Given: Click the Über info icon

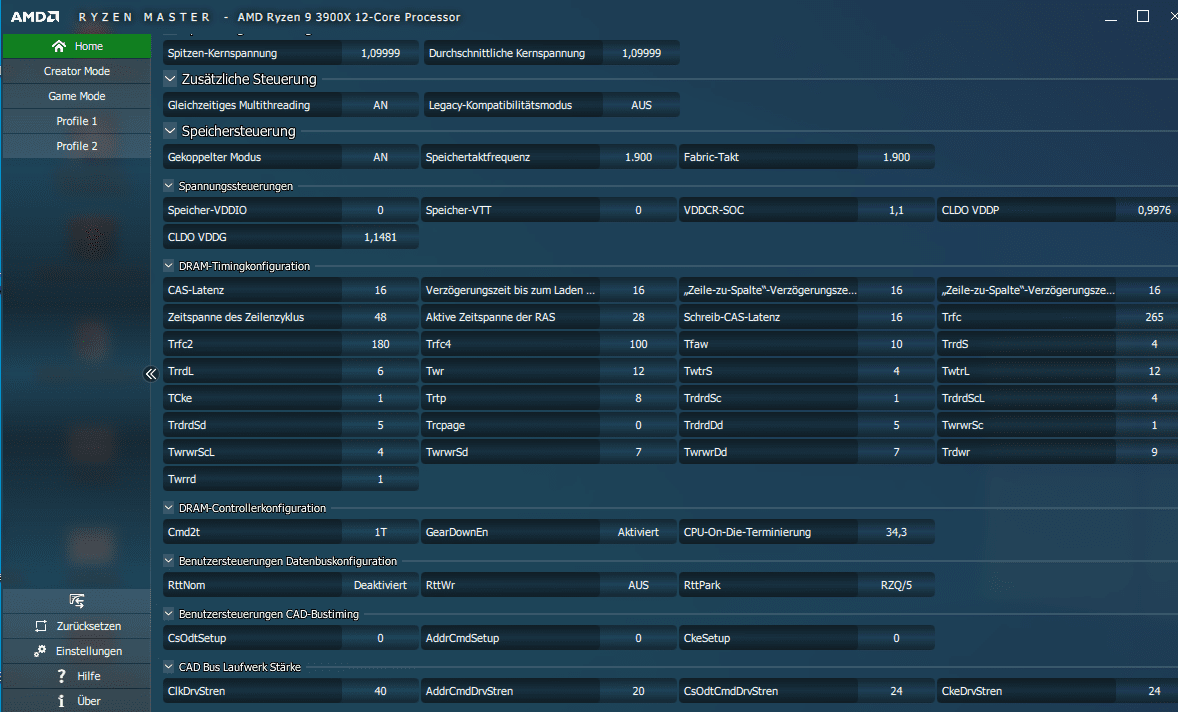Looking at the screenshot, I should (62, 701).
